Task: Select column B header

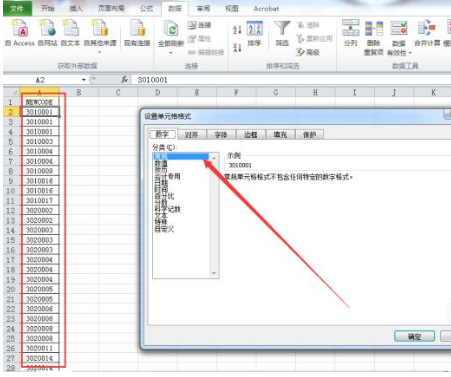Action: pyautogui.click(x=79, y=92)
